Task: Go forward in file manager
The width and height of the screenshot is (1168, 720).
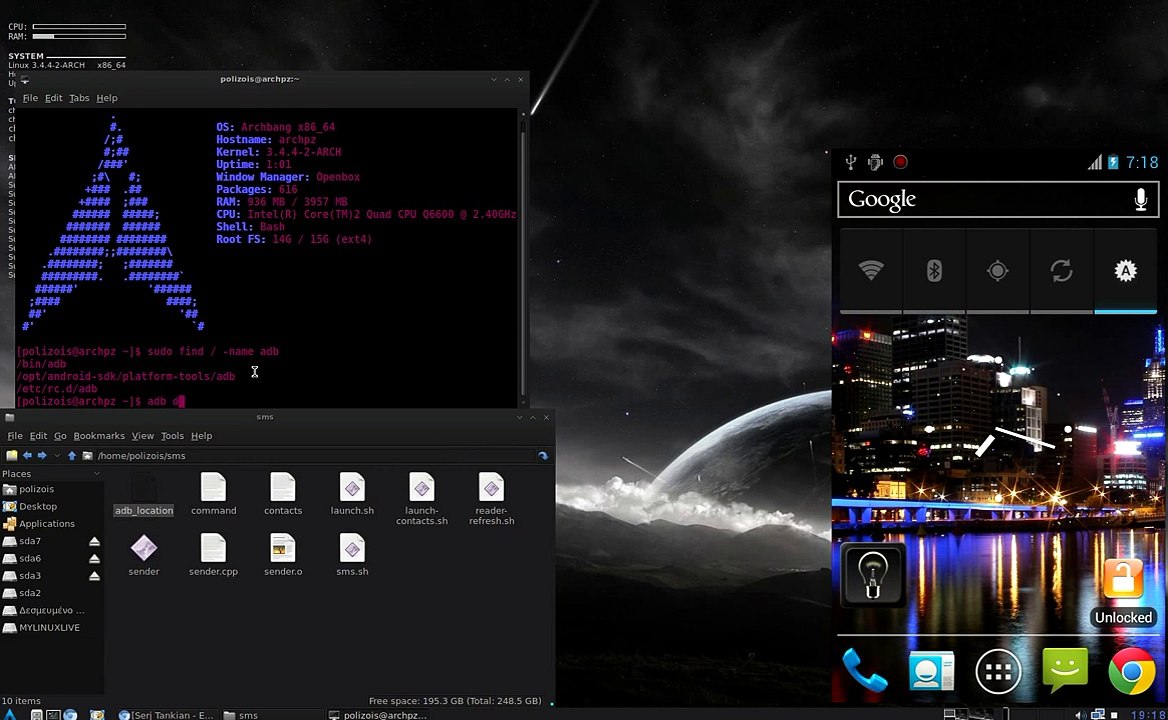Action: pos(42,456)
